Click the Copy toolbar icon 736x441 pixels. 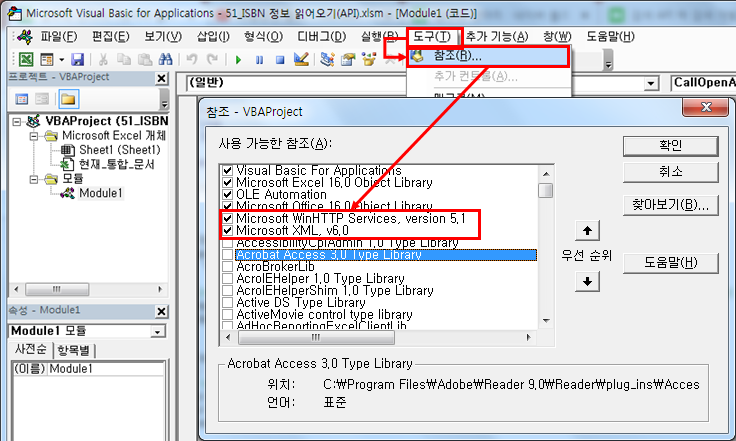click(x=124, y=60)
